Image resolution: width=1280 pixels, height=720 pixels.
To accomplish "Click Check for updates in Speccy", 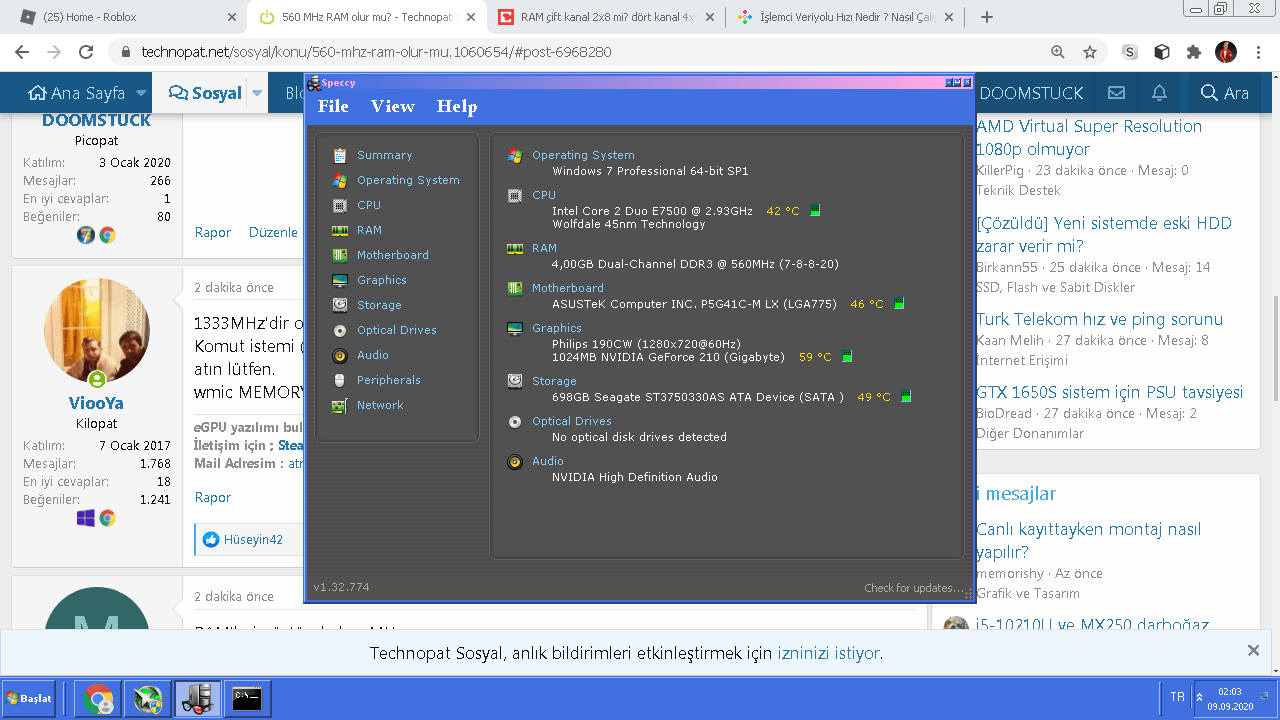I will pyautogui.click(x=914, y=588).
